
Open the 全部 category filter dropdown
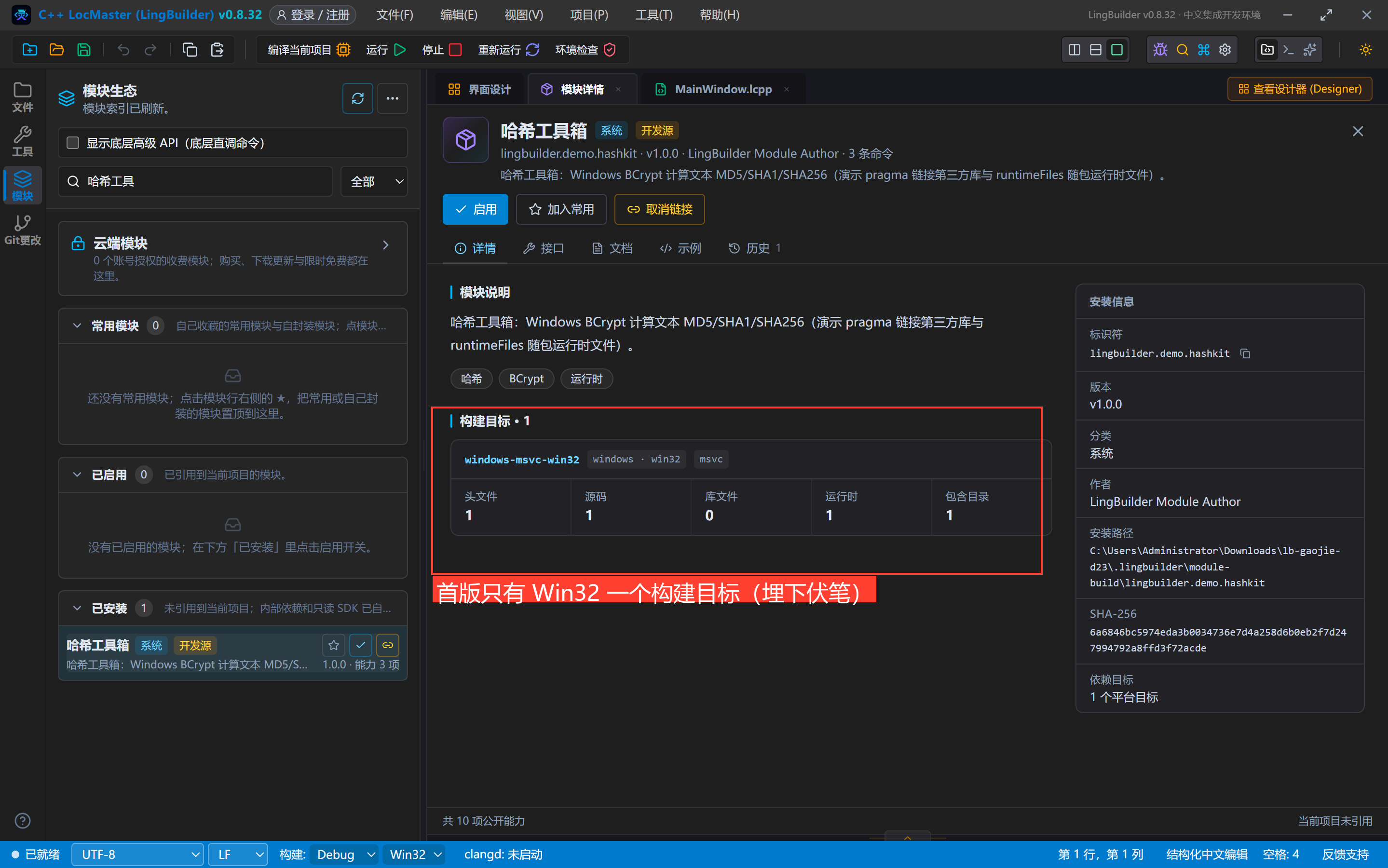coord(374,181)
